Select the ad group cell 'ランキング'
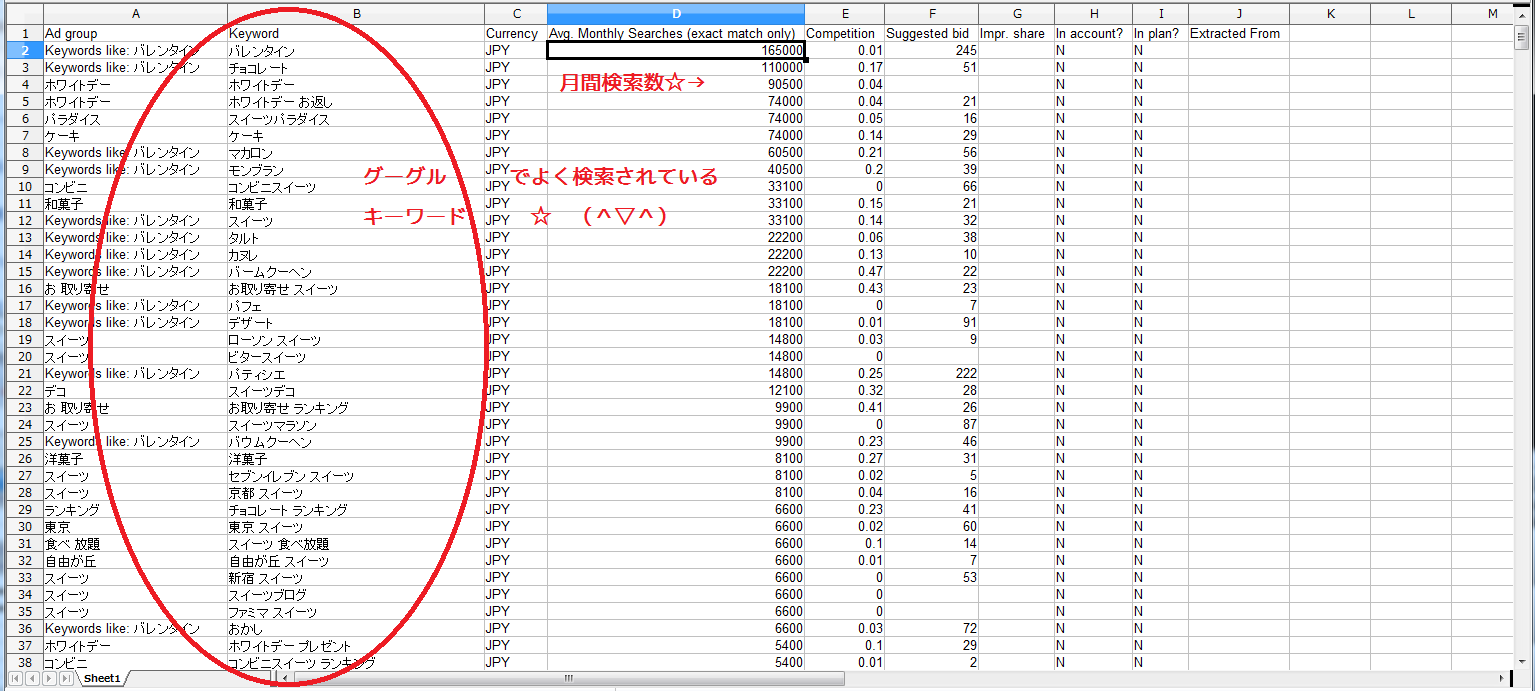 point(135,509)
